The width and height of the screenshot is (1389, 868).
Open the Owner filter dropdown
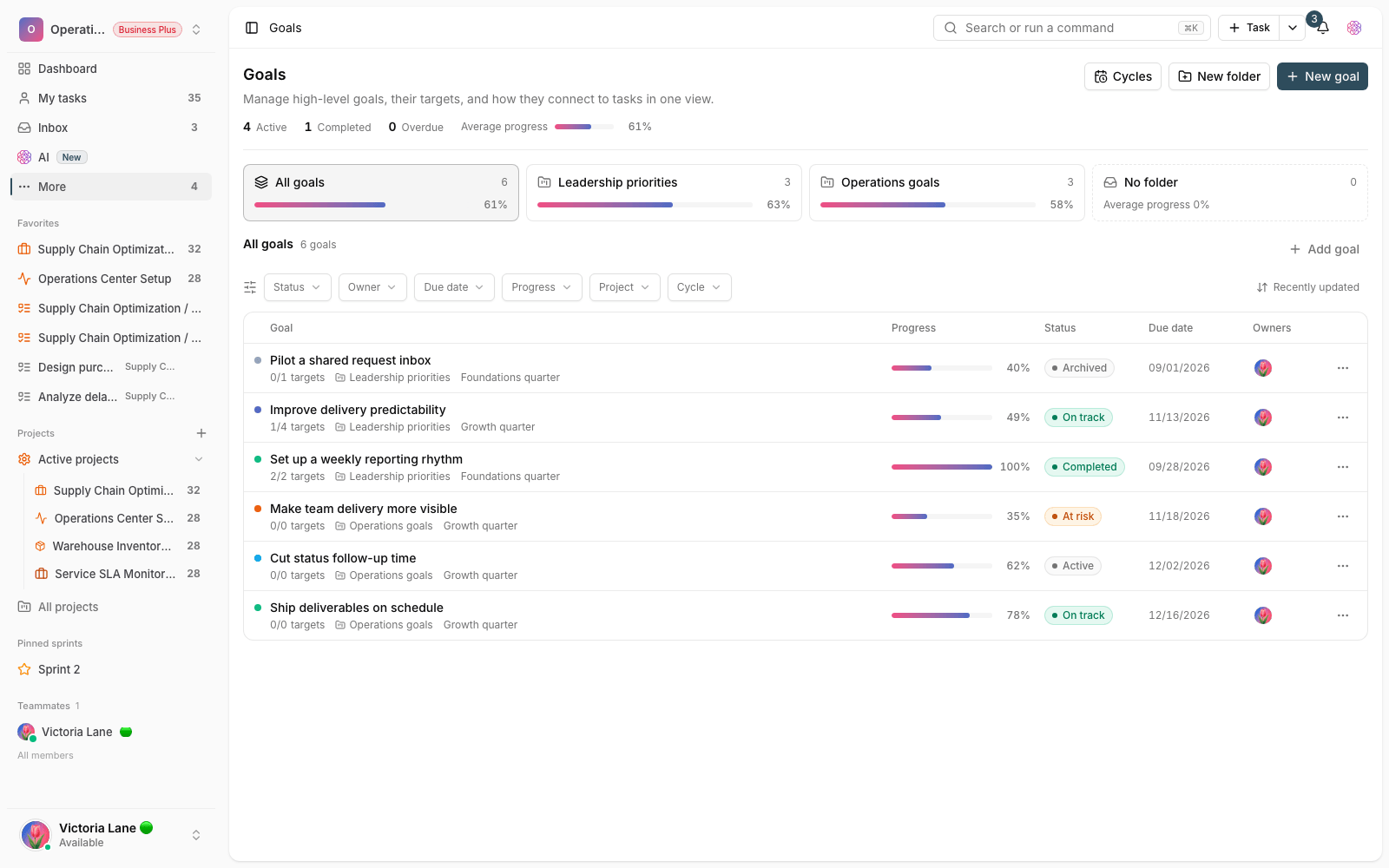pyautogui.click(x=372, y=287)
